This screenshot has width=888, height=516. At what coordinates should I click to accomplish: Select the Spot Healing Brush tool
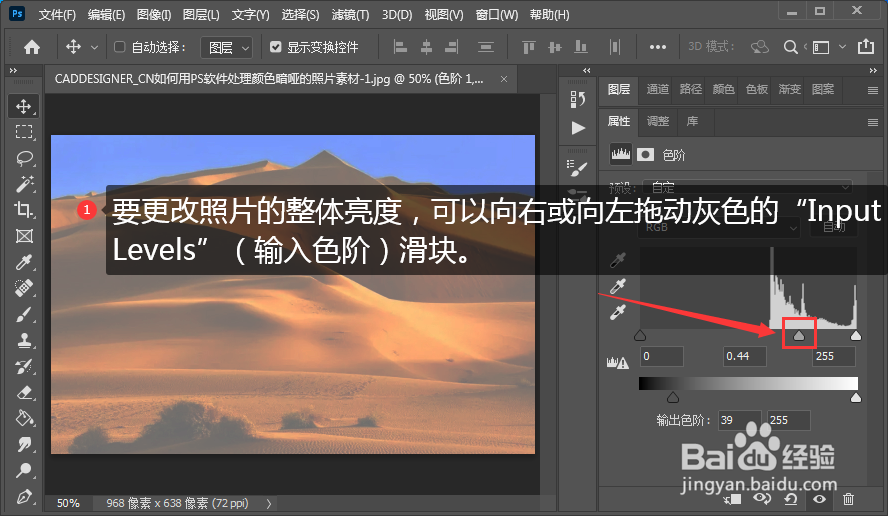click(x=24, y=288)
